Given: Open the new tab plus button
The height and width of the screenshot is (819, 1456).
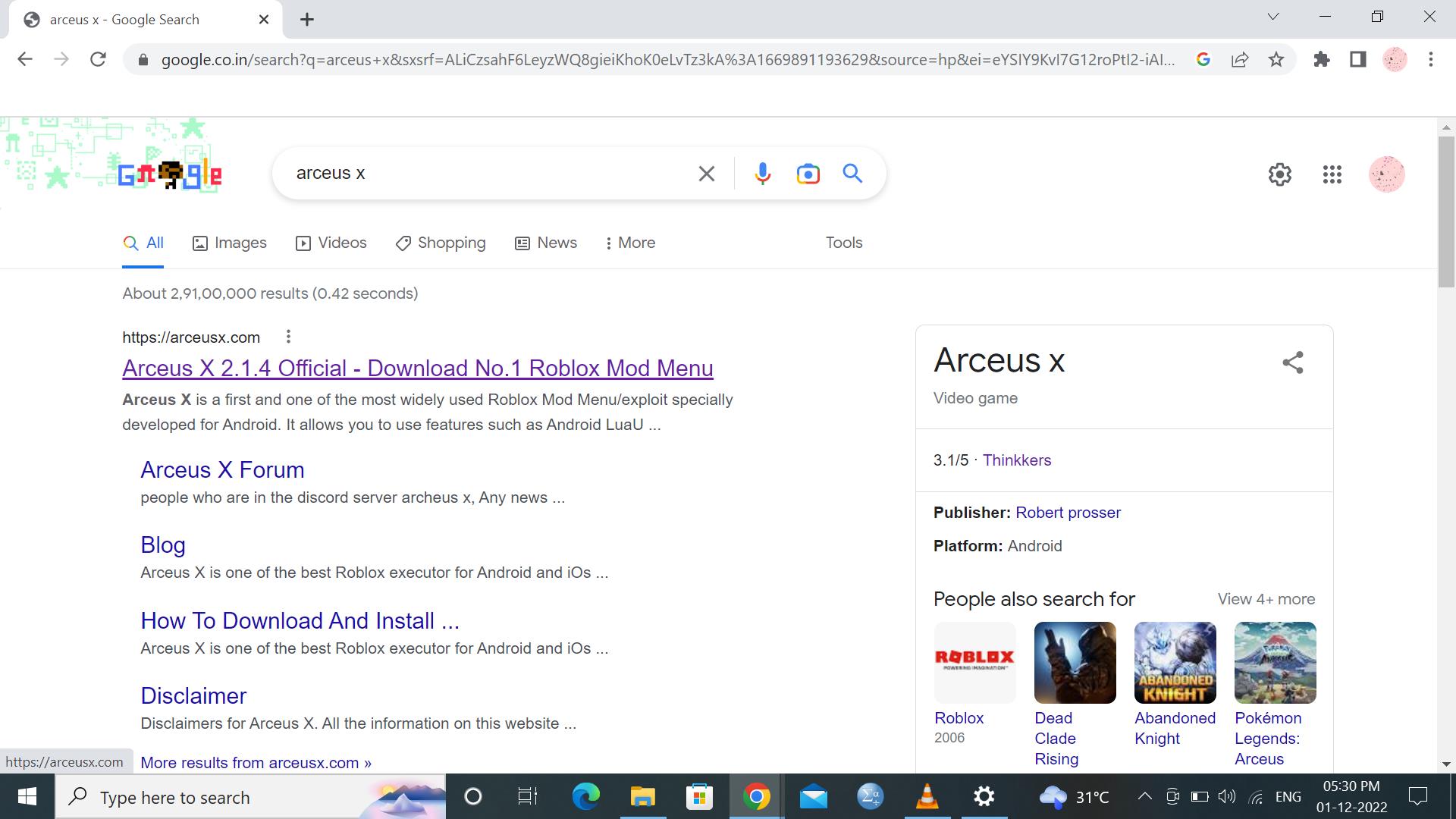Looking at the screenshot, I should [x=307, y=20].
